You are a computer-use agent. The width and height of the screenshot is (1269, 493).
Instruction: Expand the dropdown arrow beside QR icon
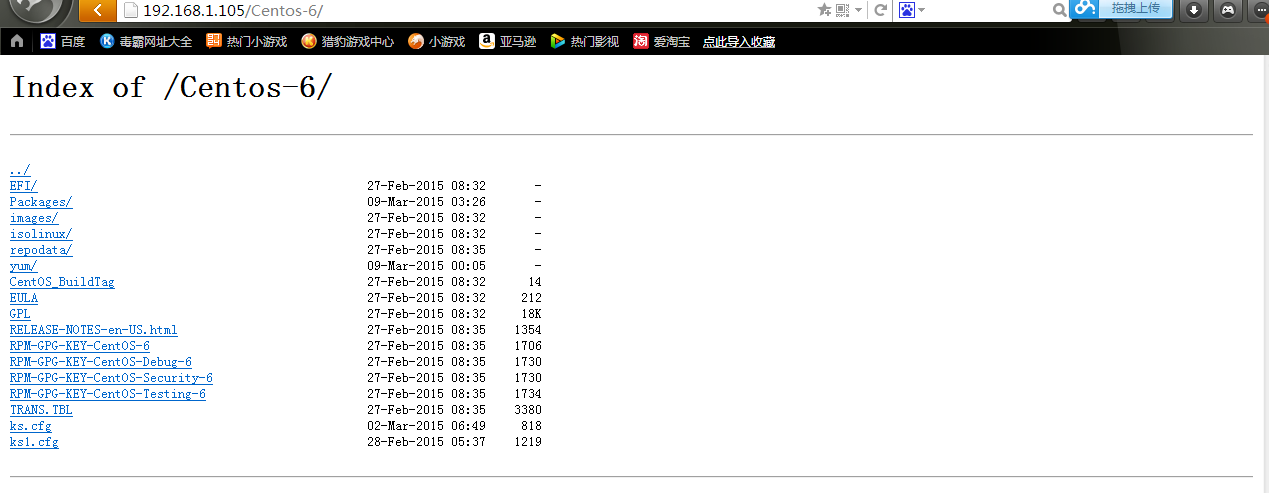coord(858,10)
